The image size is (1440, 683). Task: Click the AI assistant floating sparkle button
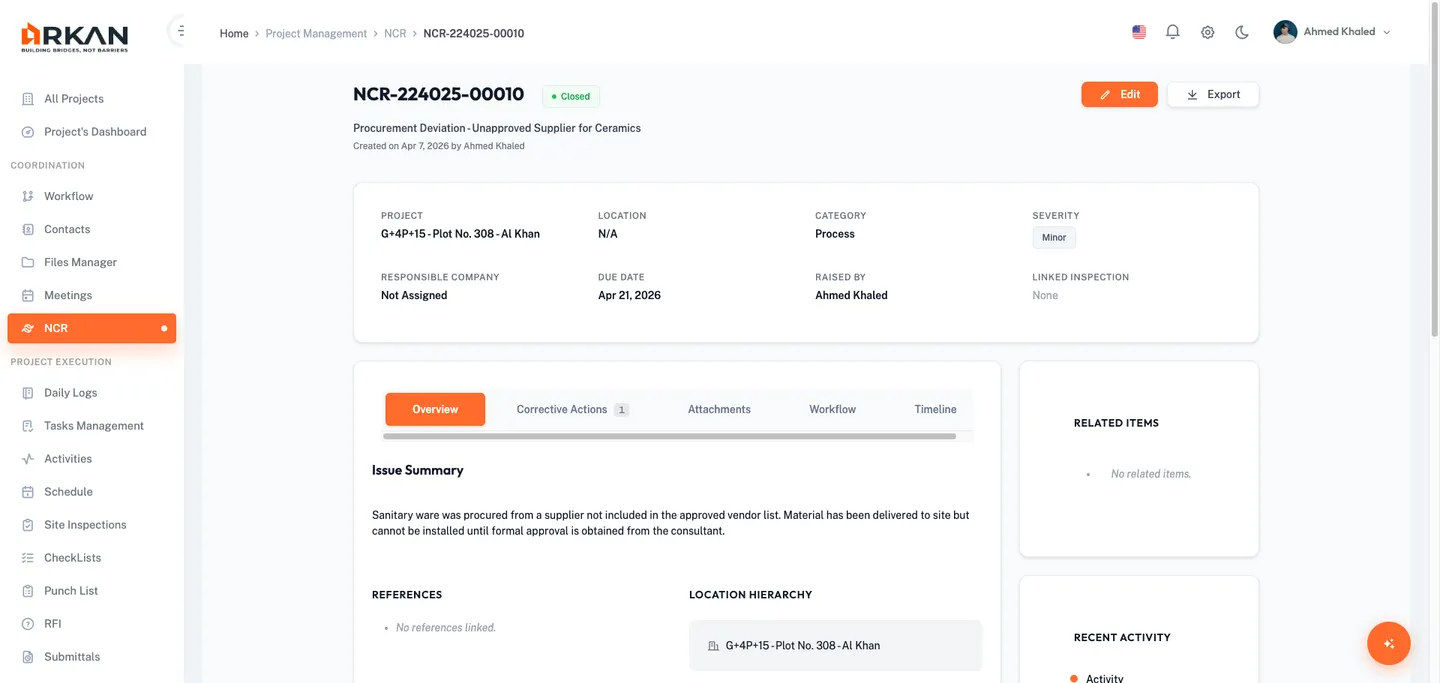coord(1388,644)
